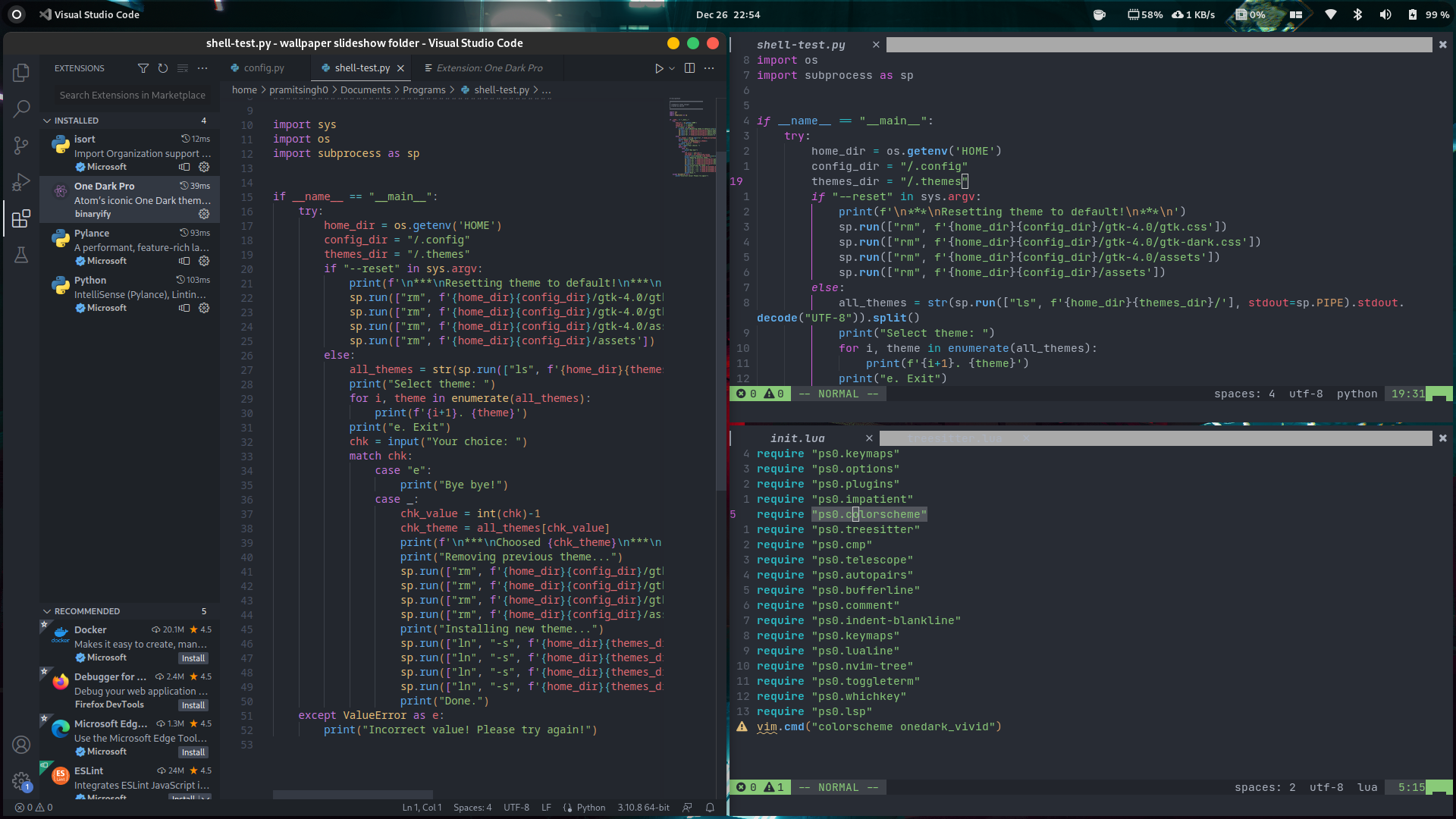Viewport: 1456px width, 819px height.
Task: Open the notifications bell in the status bar
Action: click(710, 808)
